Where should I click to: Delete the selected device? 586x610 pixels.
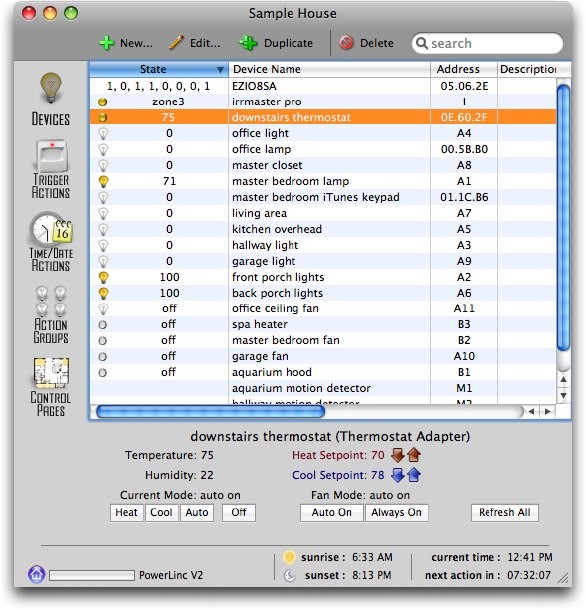pyautogui.click(x=366, y=43)
